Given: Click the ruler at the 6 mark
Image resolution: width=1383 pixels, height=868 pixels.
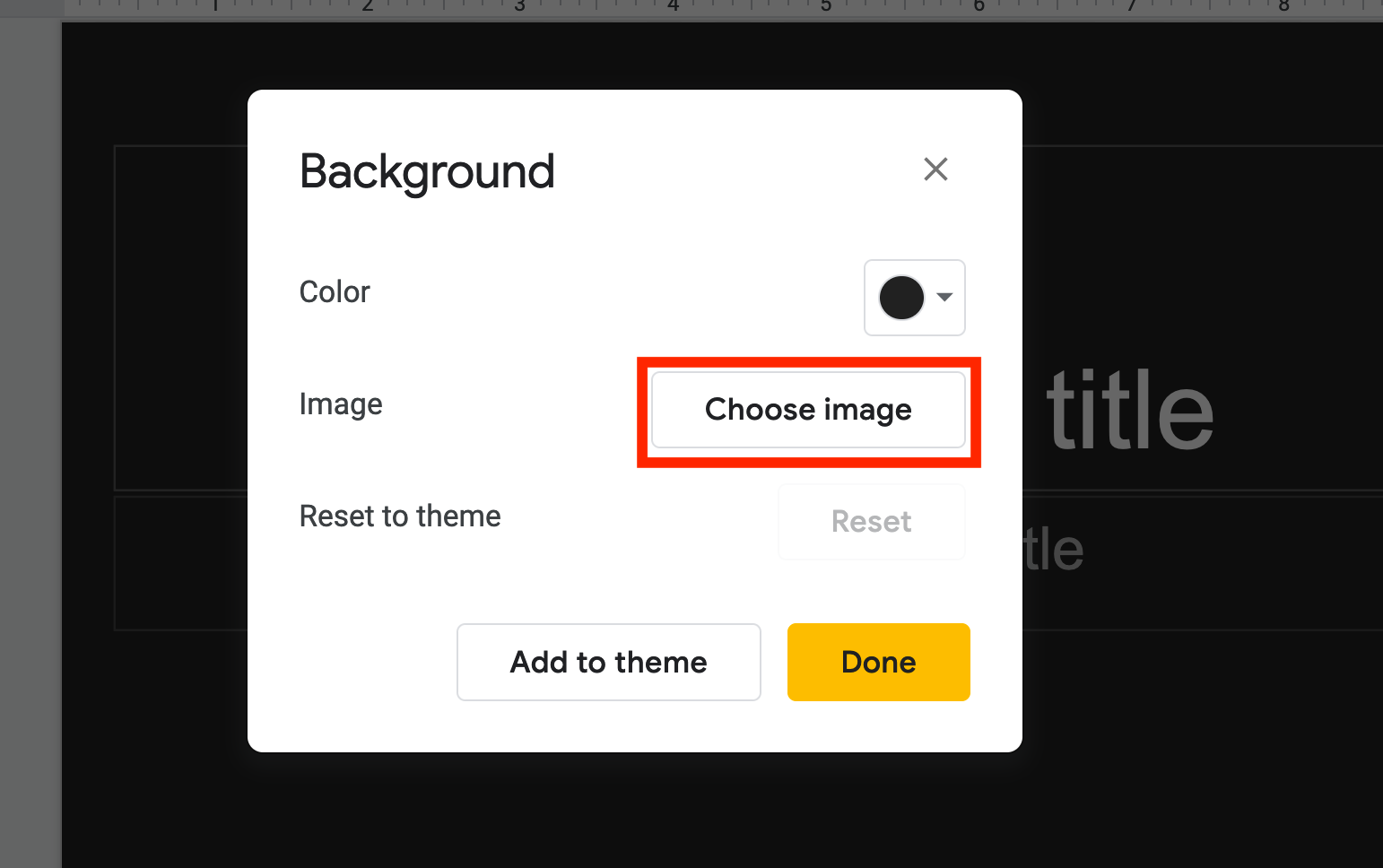Looking at the screenshot, I should point(979,6).
